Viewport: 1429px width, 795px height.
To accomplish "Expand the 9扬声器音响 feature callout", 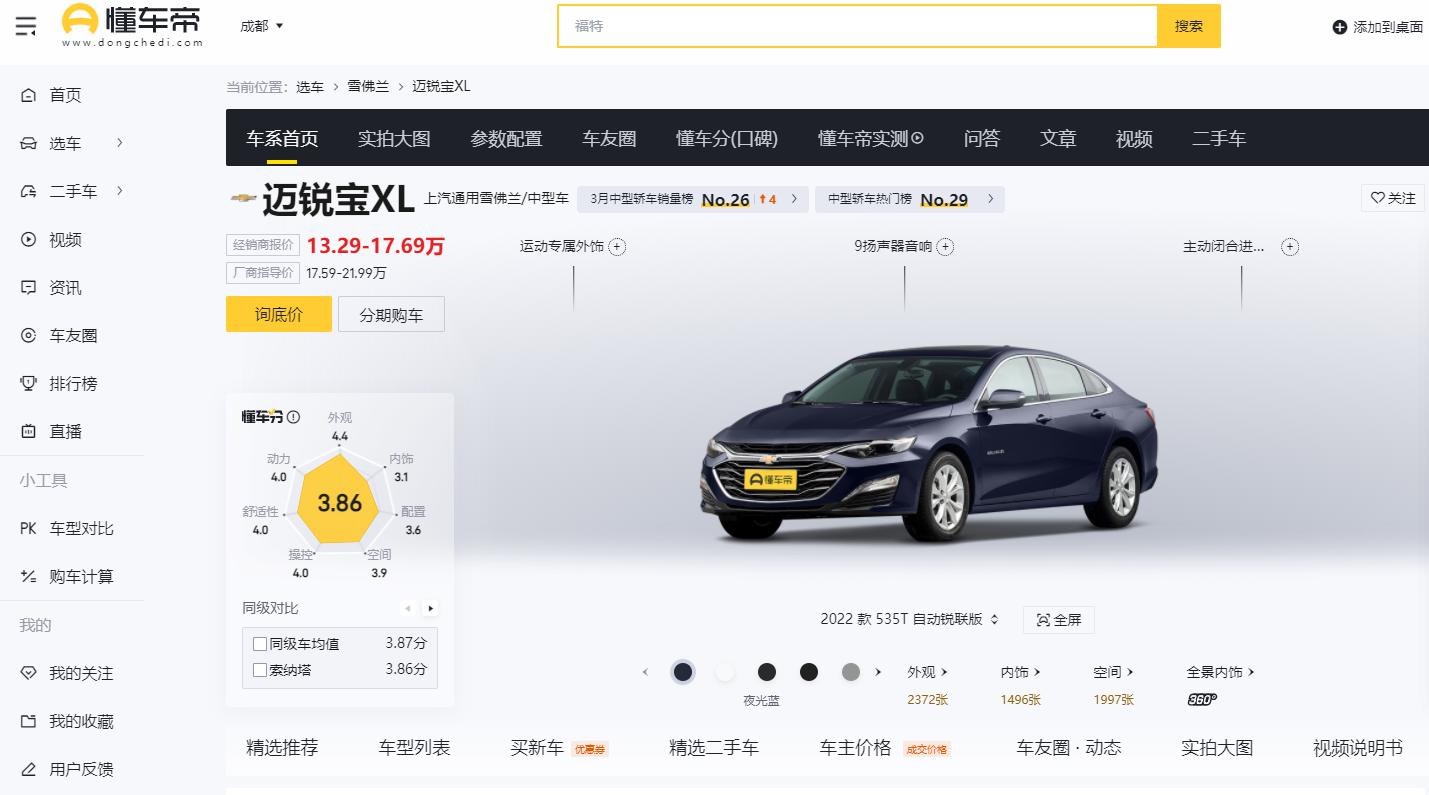I will pos(945,245).
